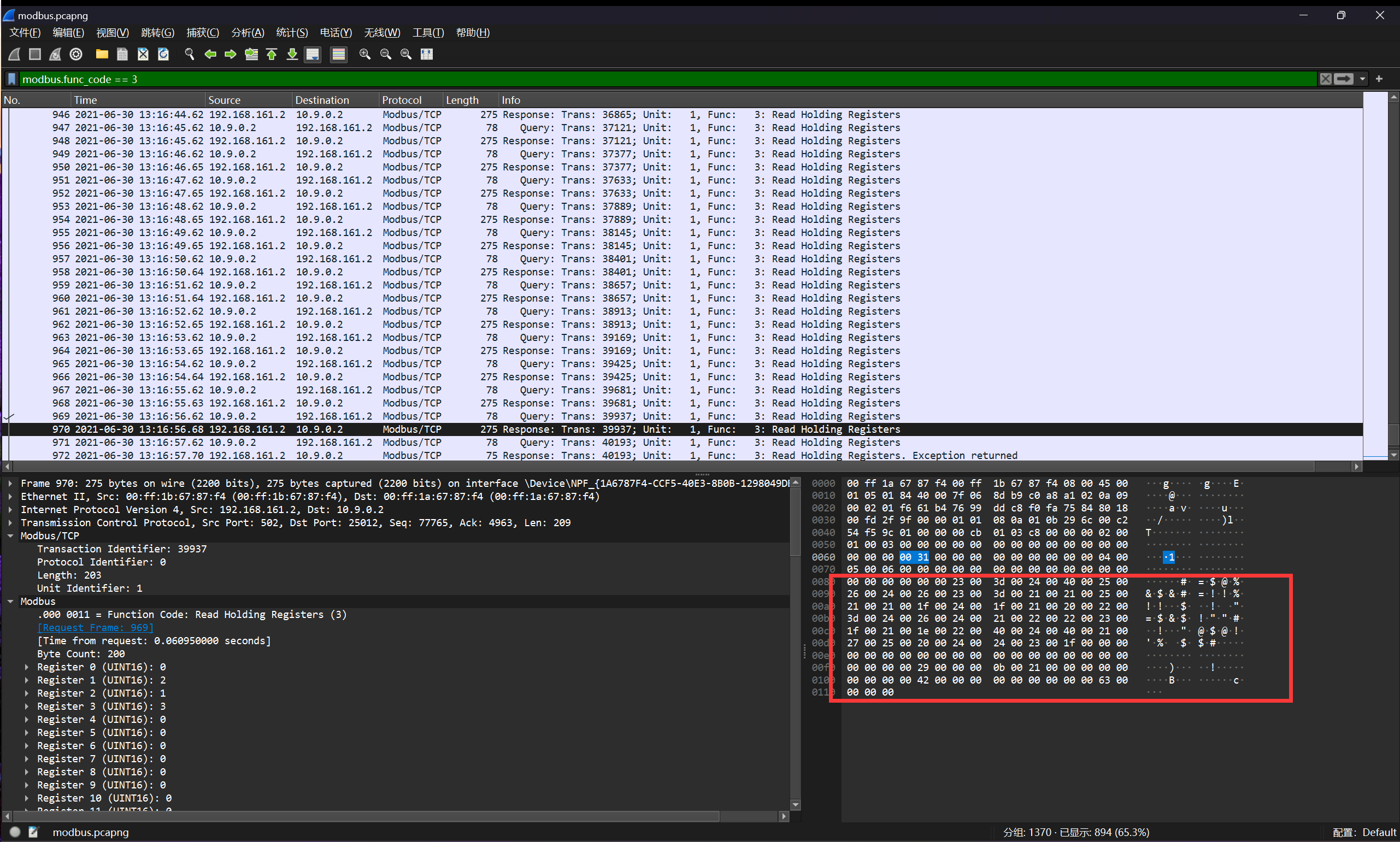Expand Internet Protocol Version 4 details
Viewport: 1400px width, 842px height.
pos(10,509)
